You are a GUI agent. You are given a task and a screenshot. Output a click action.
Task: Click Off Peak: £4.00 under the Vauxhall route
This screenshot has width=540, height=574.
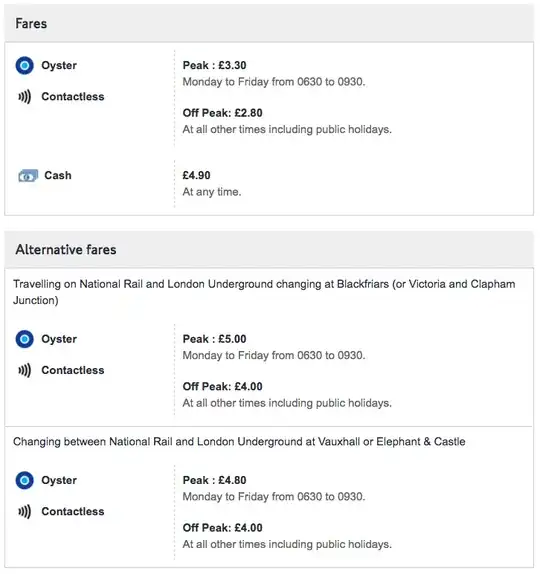coord(223,528)
